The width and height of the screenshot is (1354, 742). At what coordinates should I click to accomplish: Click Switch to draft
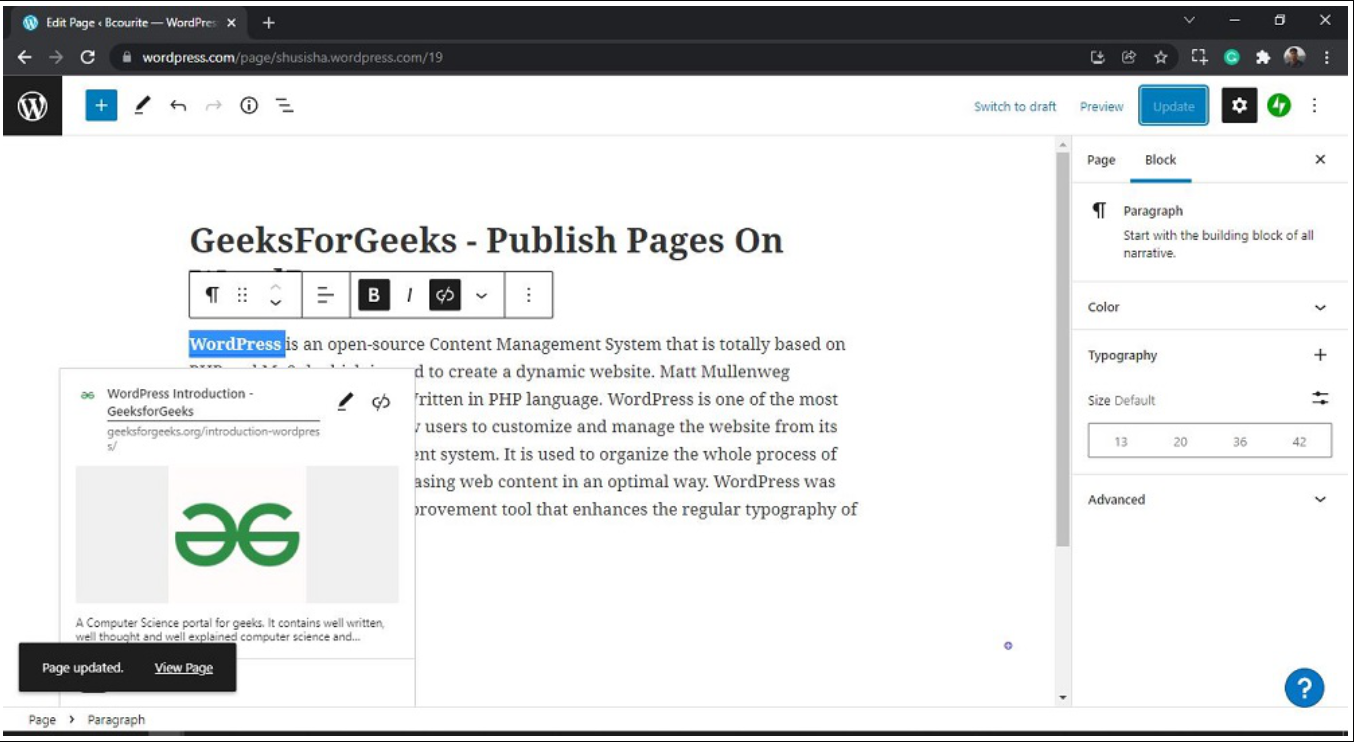coord(1015,106)
